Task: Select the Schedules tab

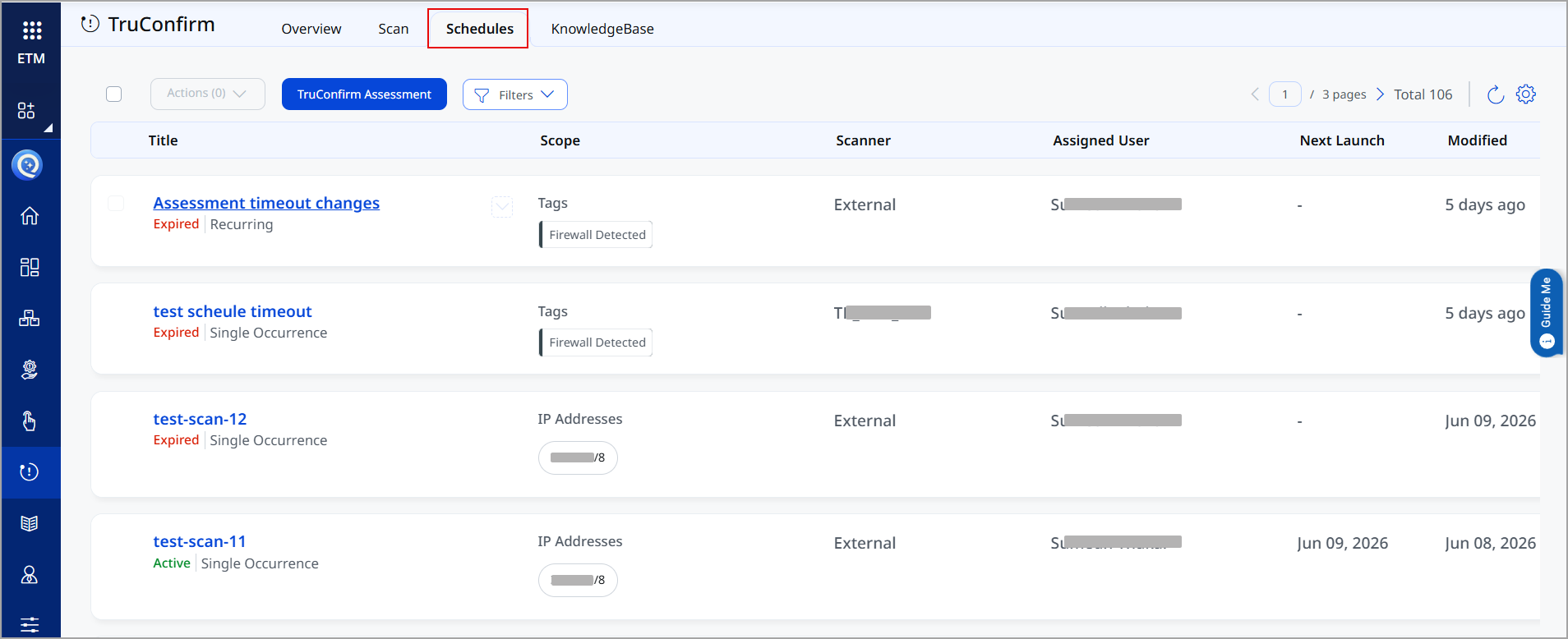Action: coord(480,29)
